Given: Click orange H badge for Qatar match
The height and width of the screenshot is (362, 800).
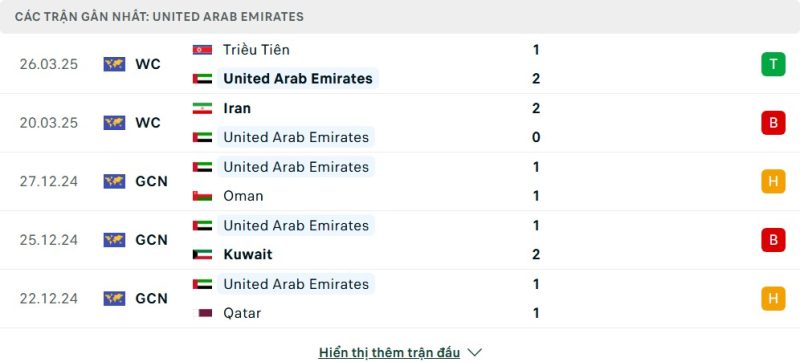Looking at the screenshot, I should pyautogui.click(x=773, y=298).
